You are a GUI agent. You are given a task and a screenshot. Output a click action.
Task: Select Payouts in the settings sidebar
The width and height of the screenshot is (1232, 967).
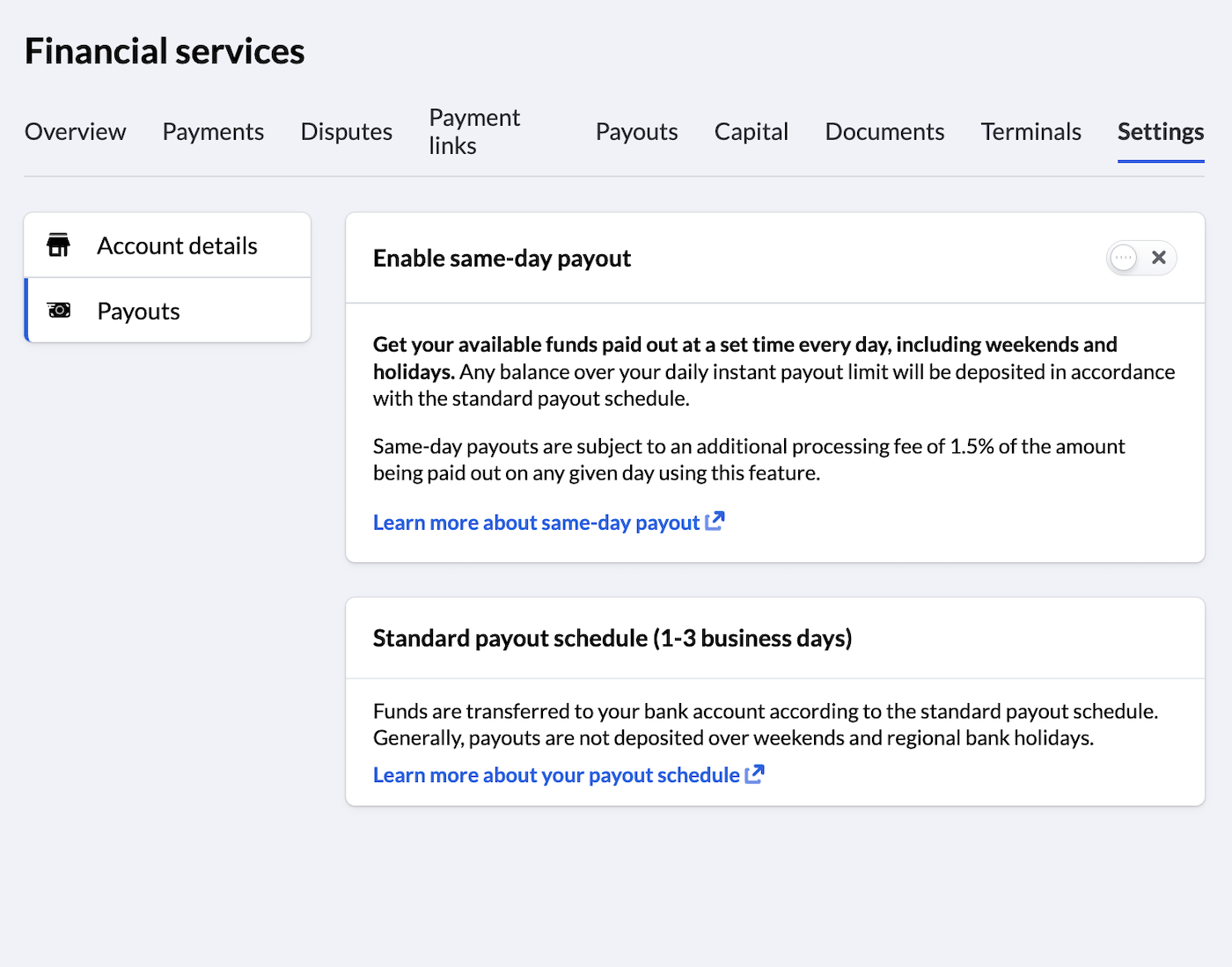click(138, 311)
